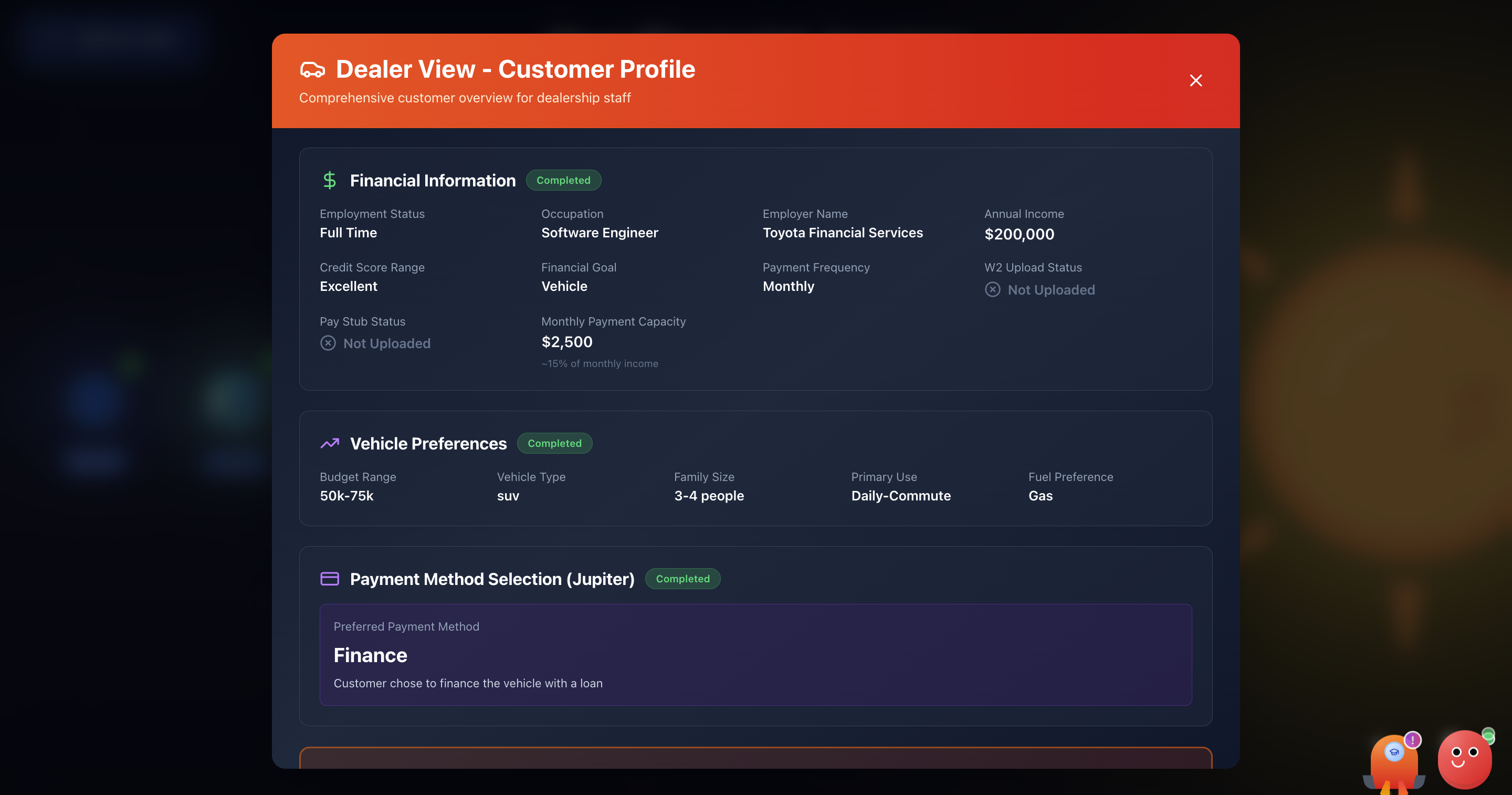Viewport: 1512px width, 795px height.
Task: Click the Toyota Financial Services employer name
Action: (x=842, y=233)
